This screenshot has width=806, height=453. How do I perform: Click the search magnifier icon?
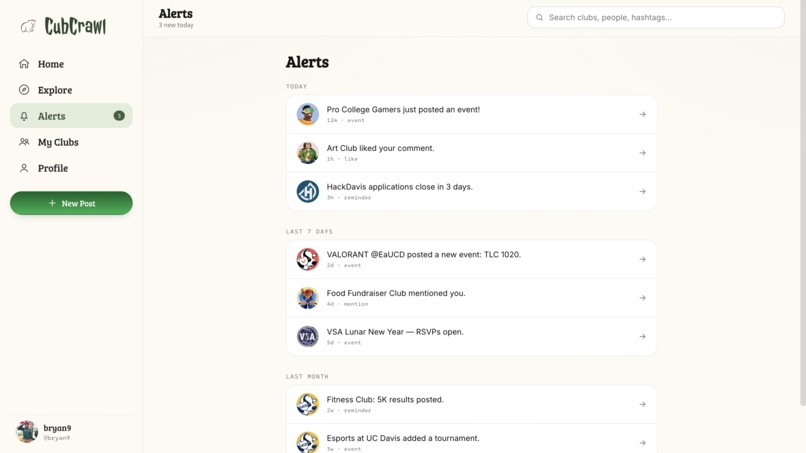click(539, 17)
